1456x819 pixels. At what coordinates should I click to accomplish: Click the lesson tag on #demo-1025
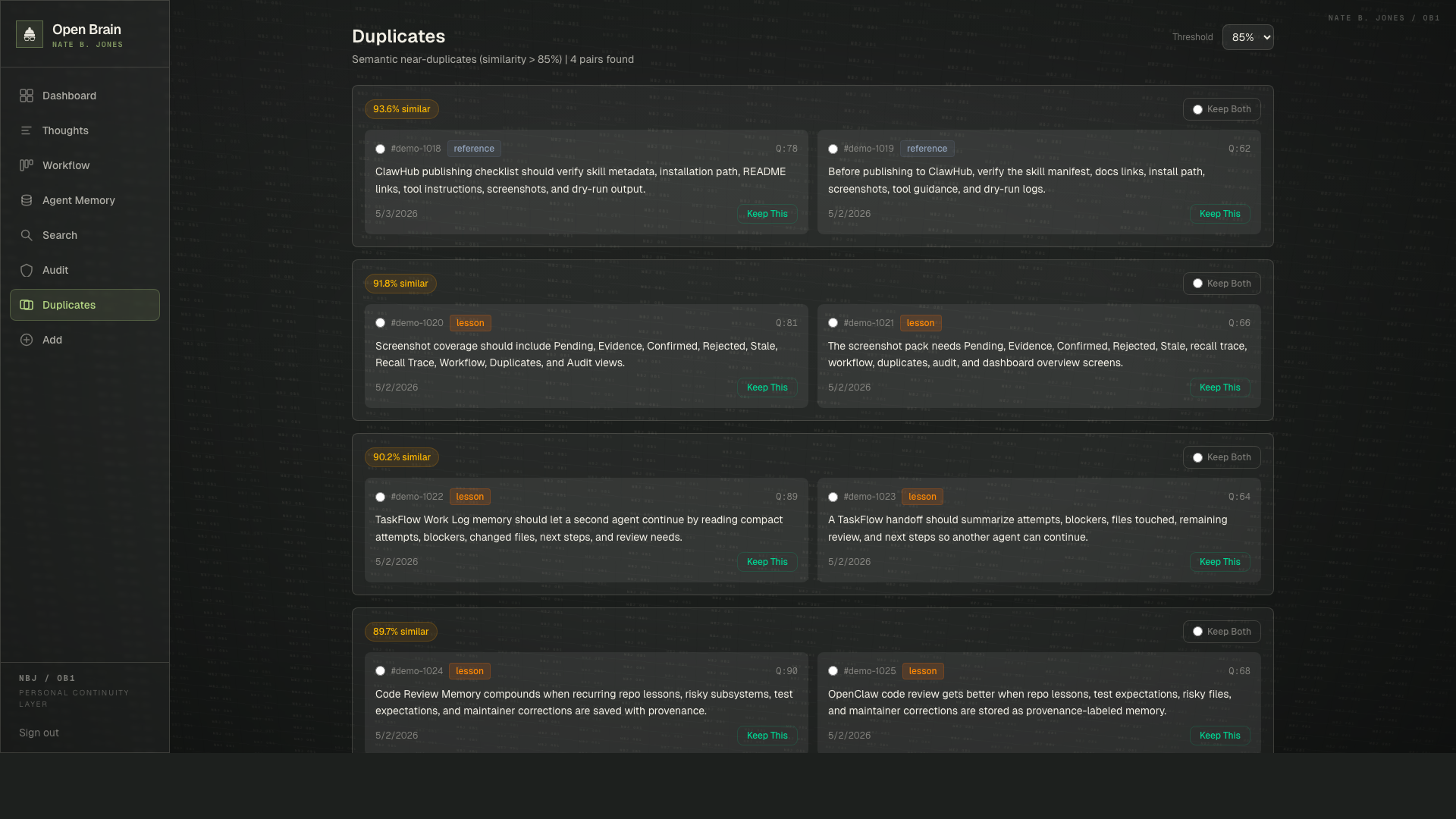pyautogui.click(x=923, y=671)
